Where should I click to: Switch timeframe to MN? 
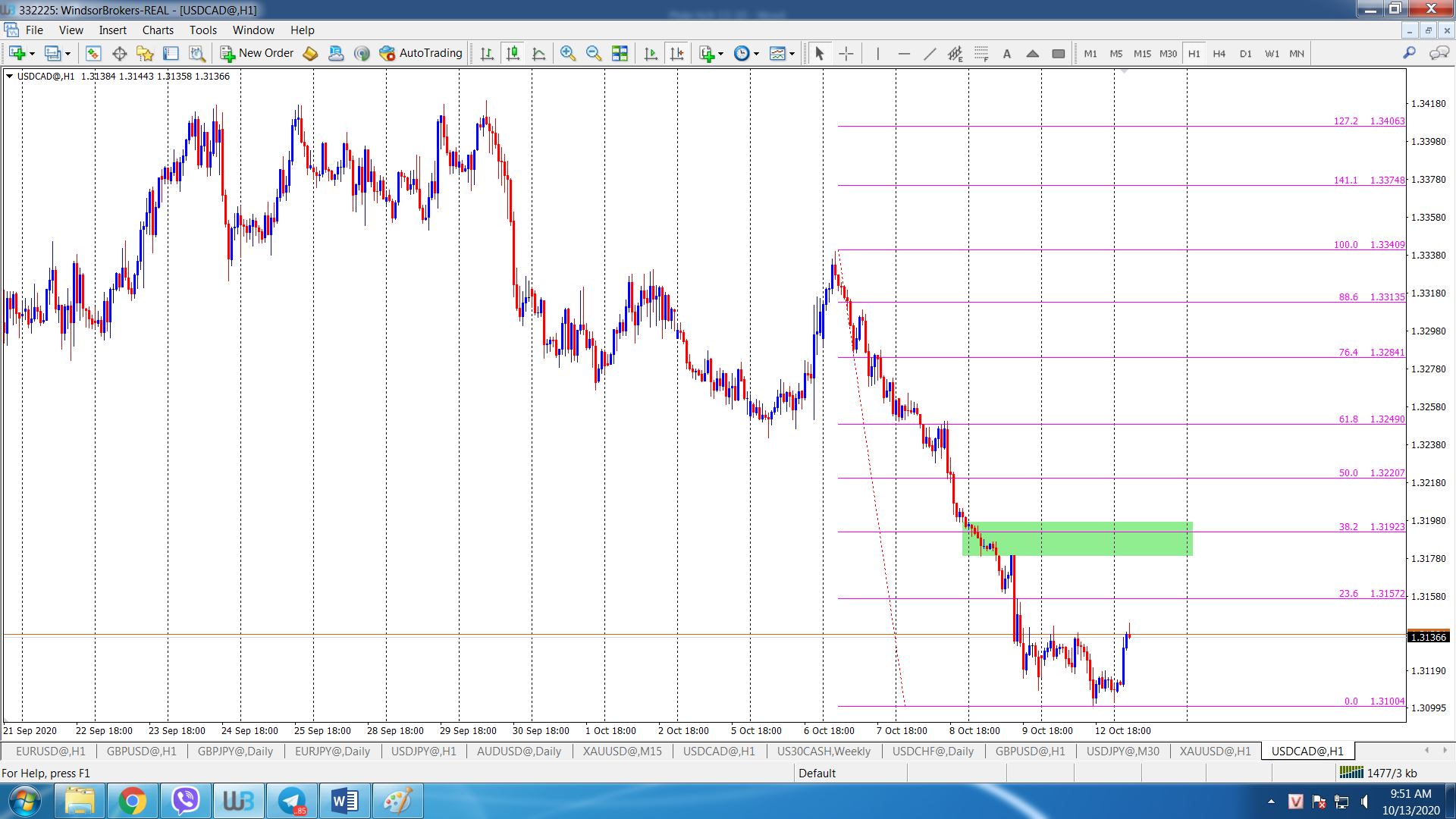[x=1297, y=54]
